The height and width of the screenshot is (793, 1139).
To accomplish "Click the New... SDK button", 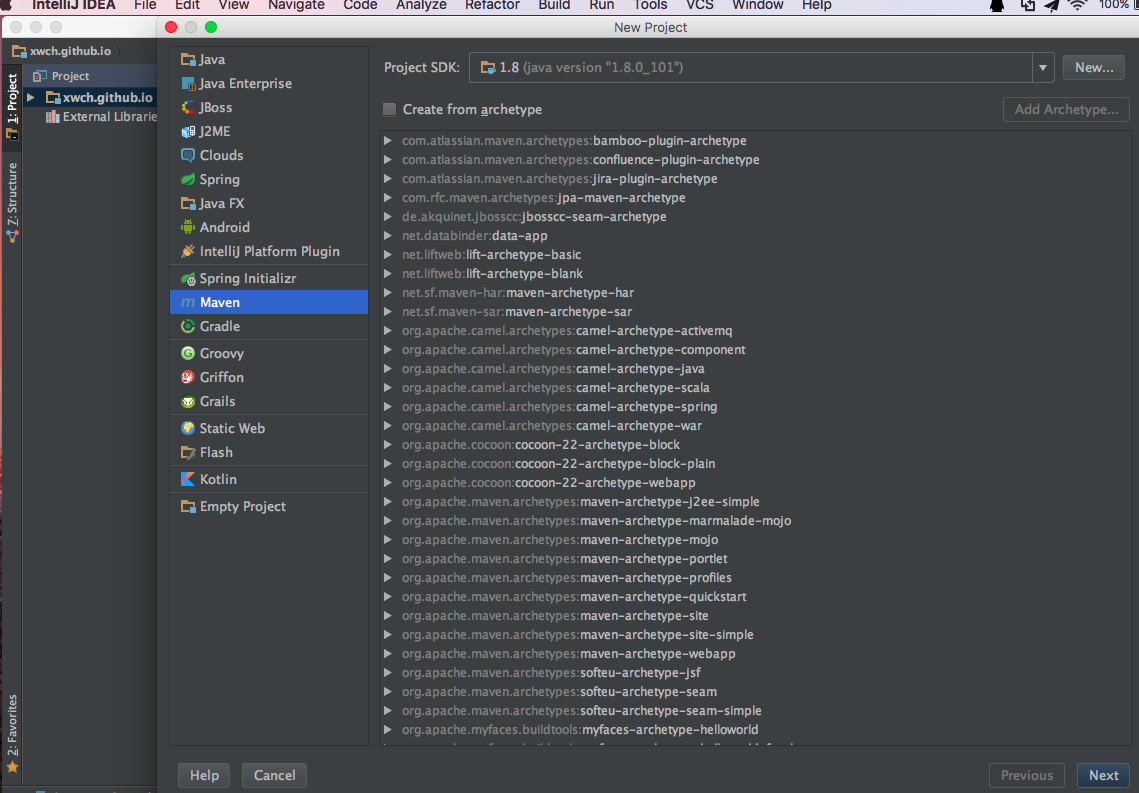I will pyautogui.click(x=1094, y=68).
